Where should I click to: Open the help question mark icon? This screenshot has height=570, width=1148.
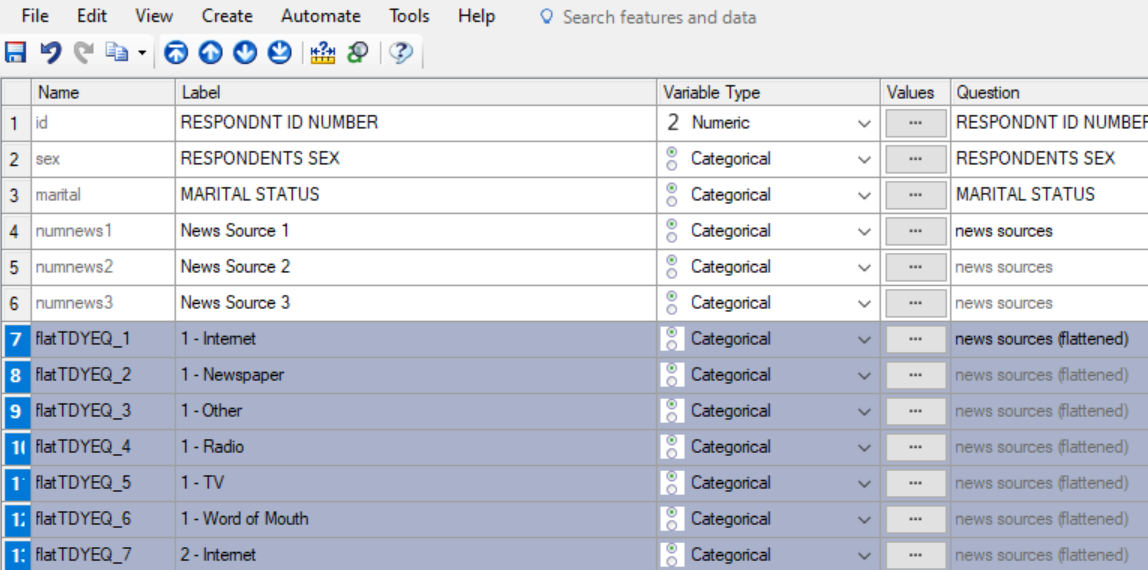point(401,53)
